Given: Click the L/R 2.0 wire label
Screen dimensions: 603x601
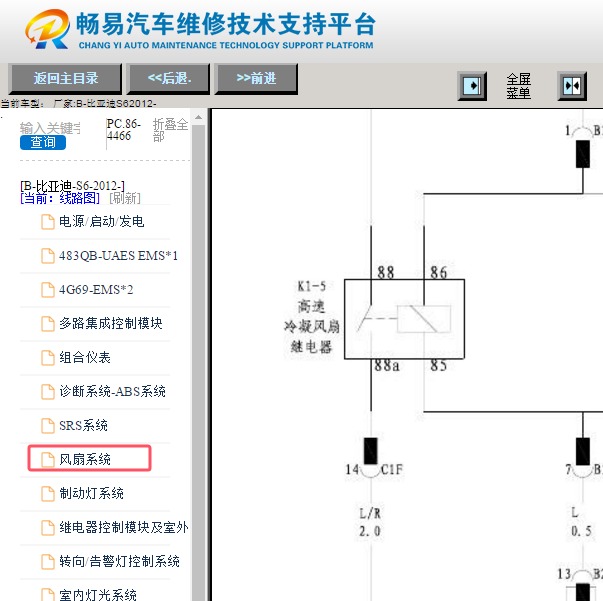Looking at the screenshot, I should [x=370, y=523].
